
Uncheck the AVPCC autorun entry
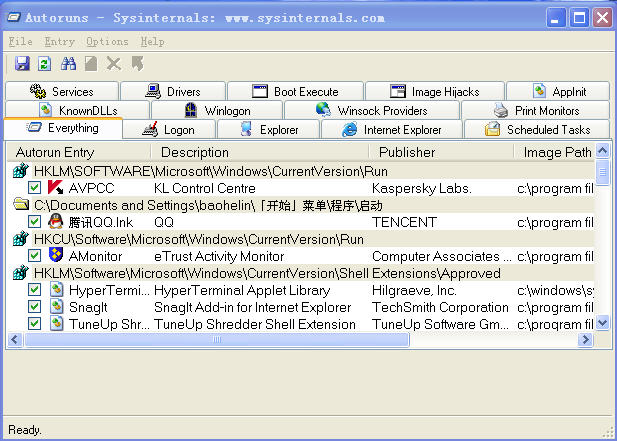35,188
